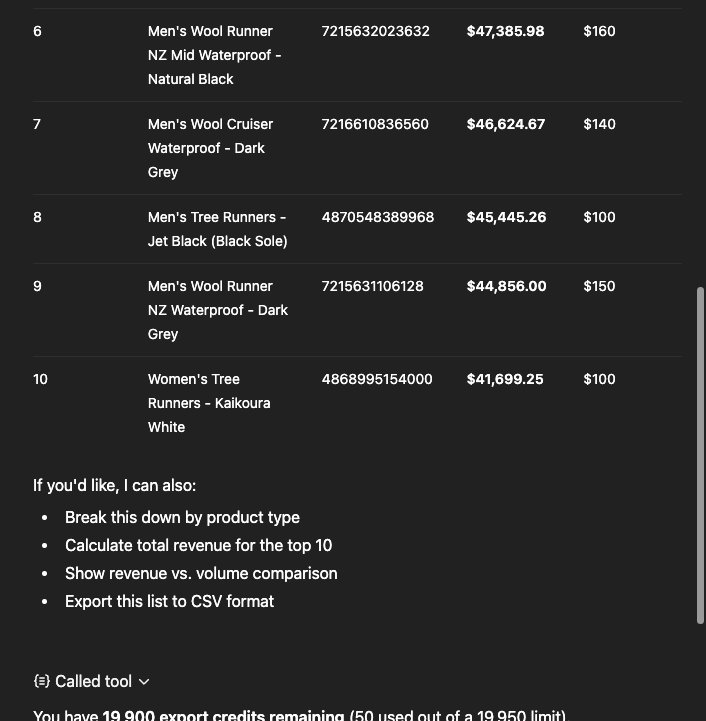Select revenue value $47,385.98

point(505,31)
